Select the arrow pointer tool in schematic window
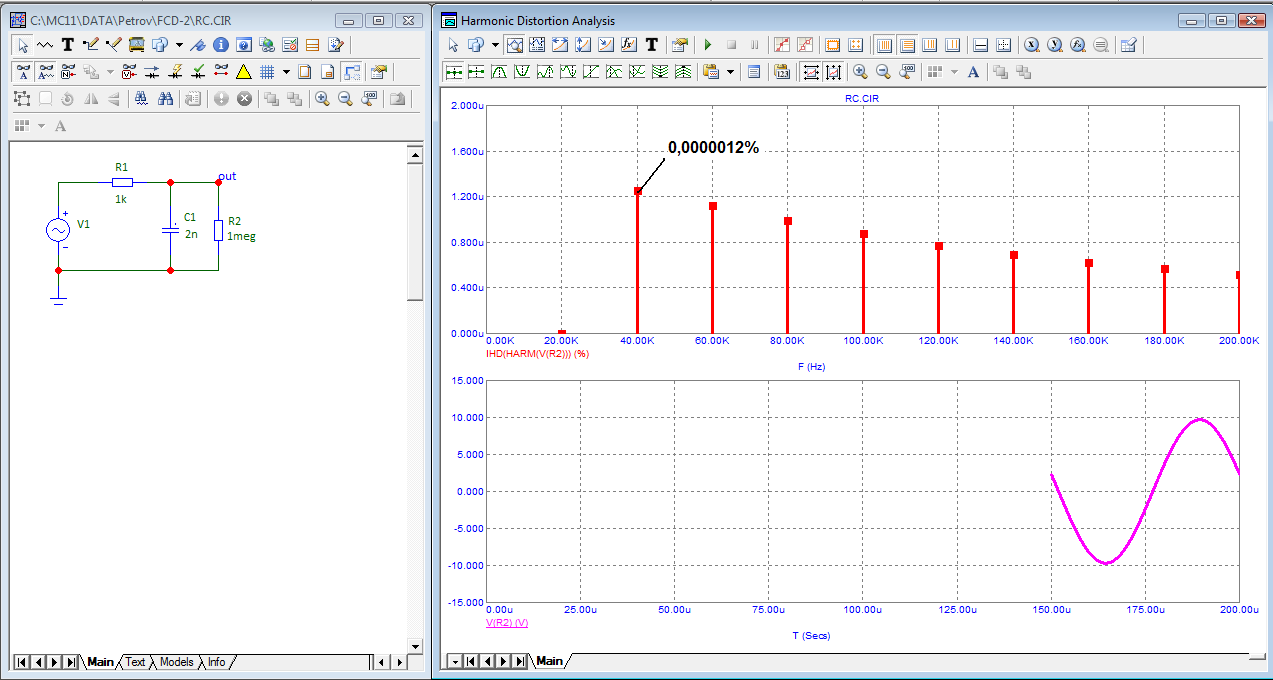1273x680 pixels. click(23, 45)
